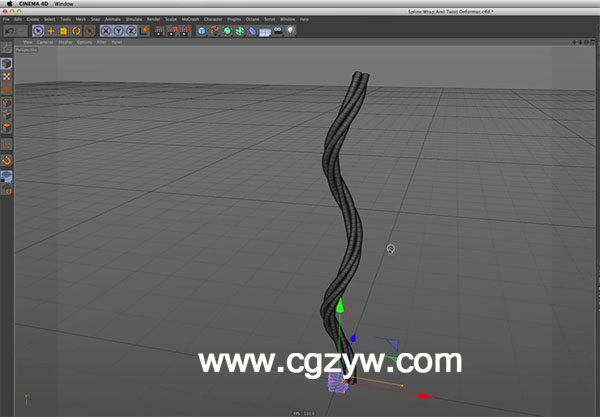This screenshot has width=600, height=417.
Task: Open the Script menu
Action: [270, 19]
